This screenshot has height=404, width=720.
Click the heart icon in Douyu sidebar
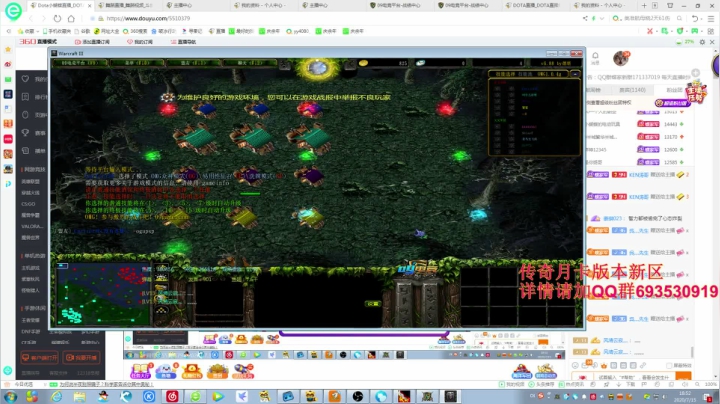pyautogui.click(x=25, y=79)
